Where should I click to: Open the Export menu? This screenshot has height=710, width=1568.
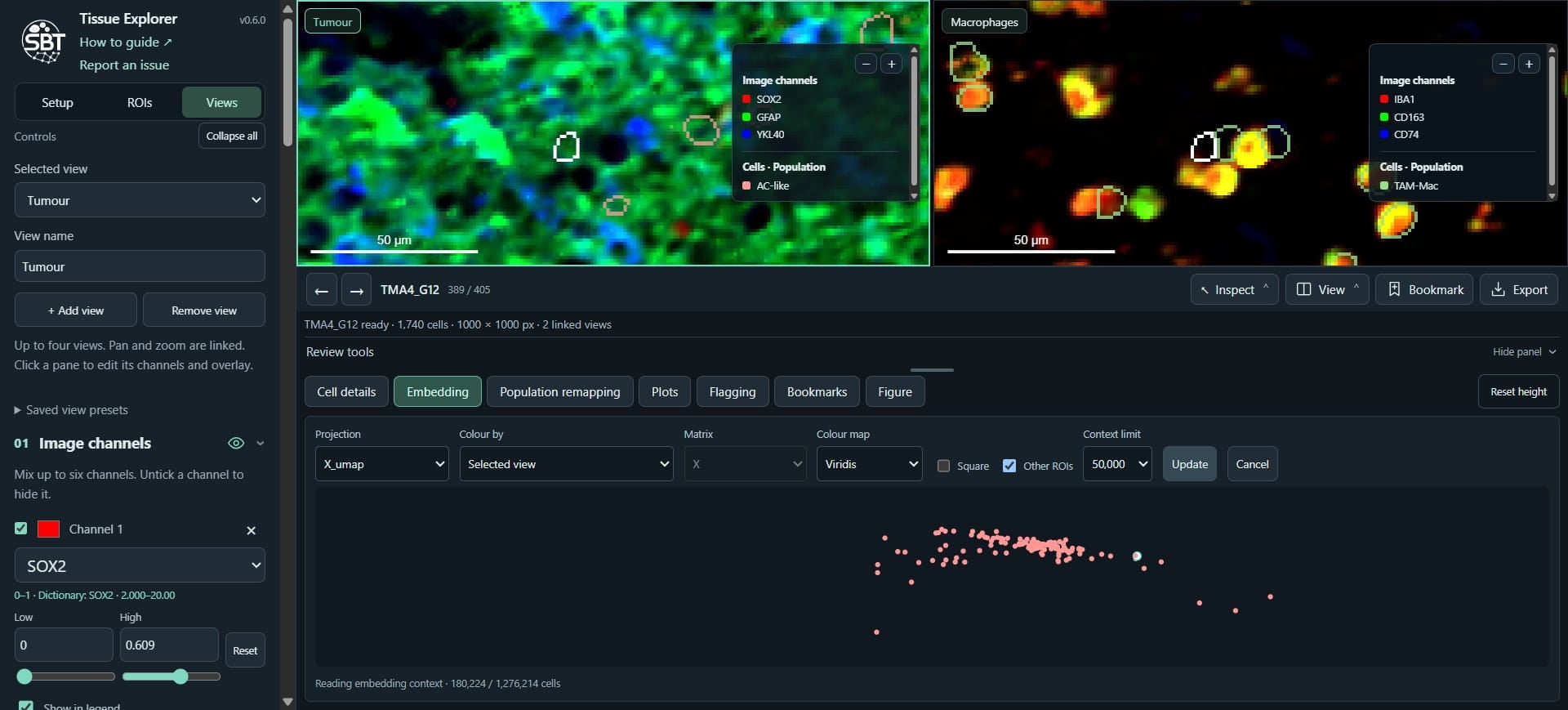1519,289
